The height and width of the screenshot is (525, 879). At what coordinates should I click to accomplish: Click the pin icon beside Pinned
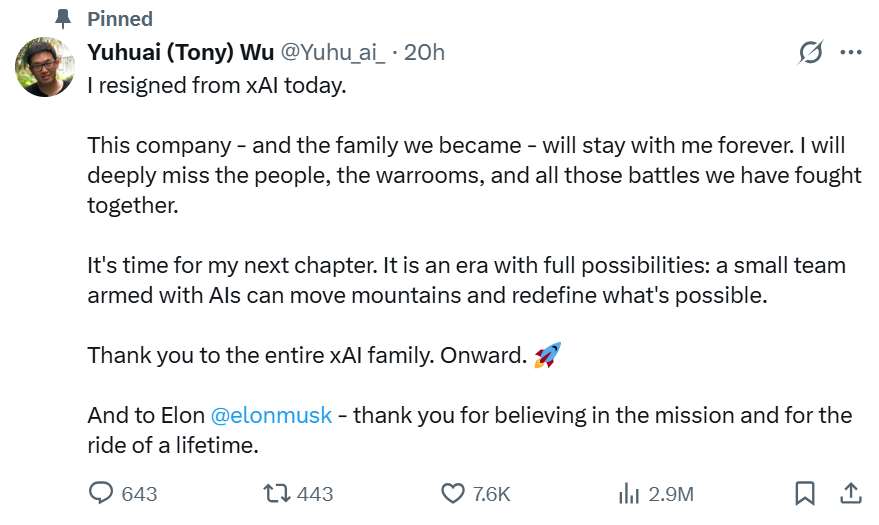tap(64, 19)
